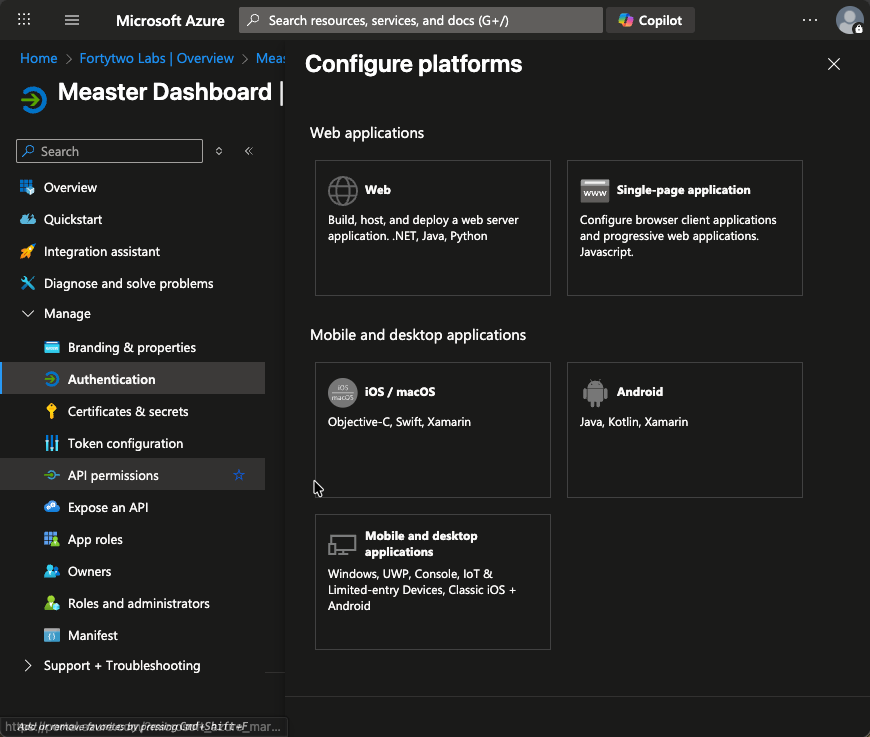The height and width of the screenshot is (737, 870).
Task: Open the Azure apps grid launcher icon
Action: click(x=25, y=20)
